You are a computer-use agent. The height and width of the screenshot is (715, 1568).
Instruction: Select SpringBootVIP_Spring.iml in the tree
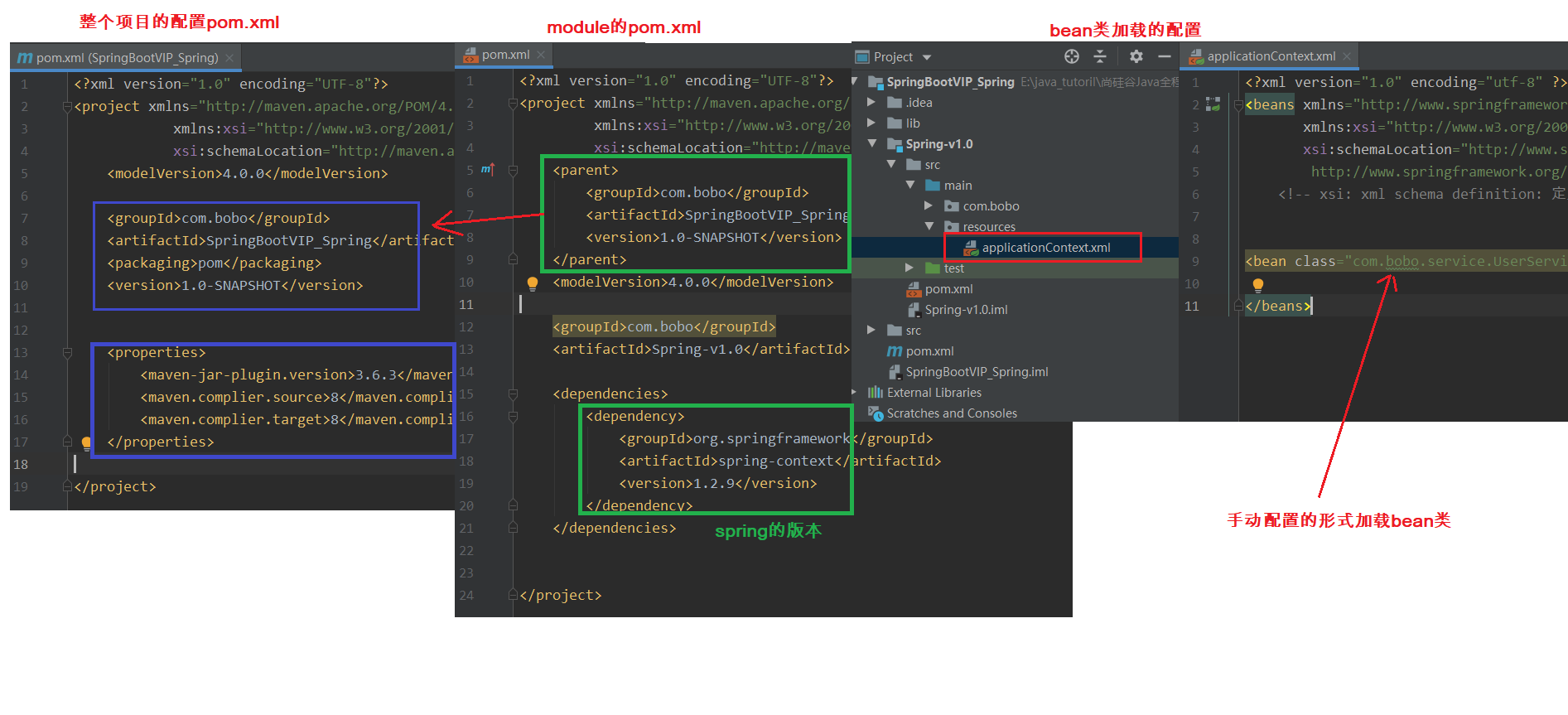(x=977, y=372)
